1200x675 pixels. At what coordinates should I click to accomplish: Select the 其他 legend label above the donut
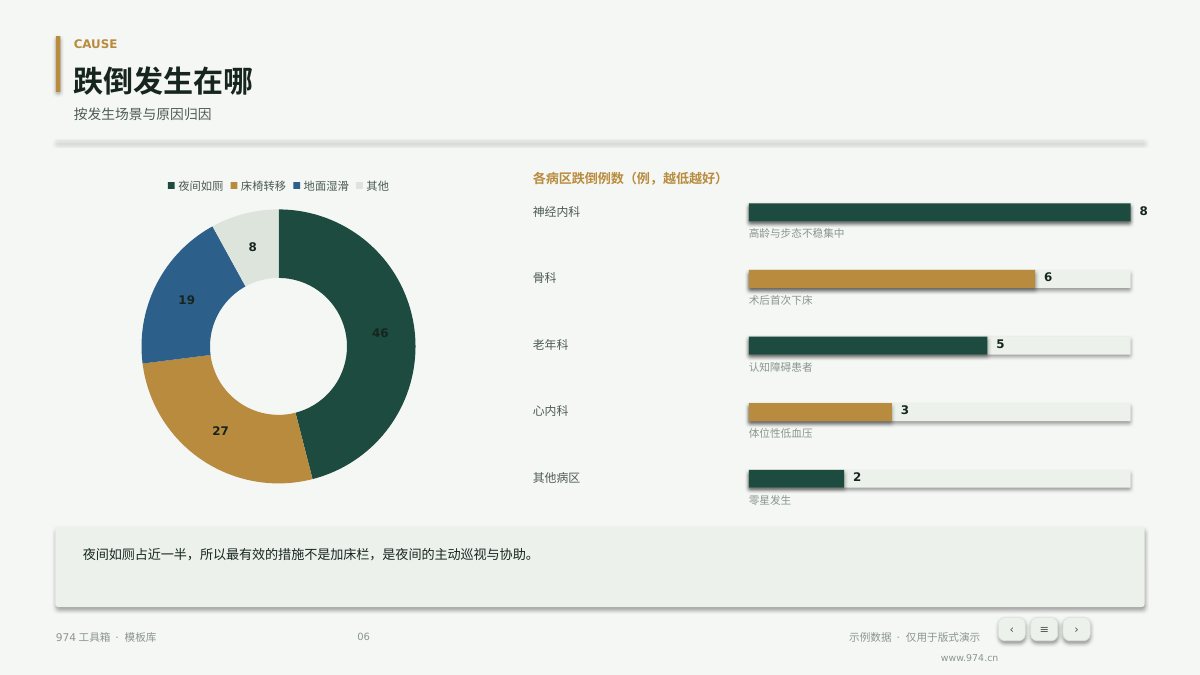(377, 186)
